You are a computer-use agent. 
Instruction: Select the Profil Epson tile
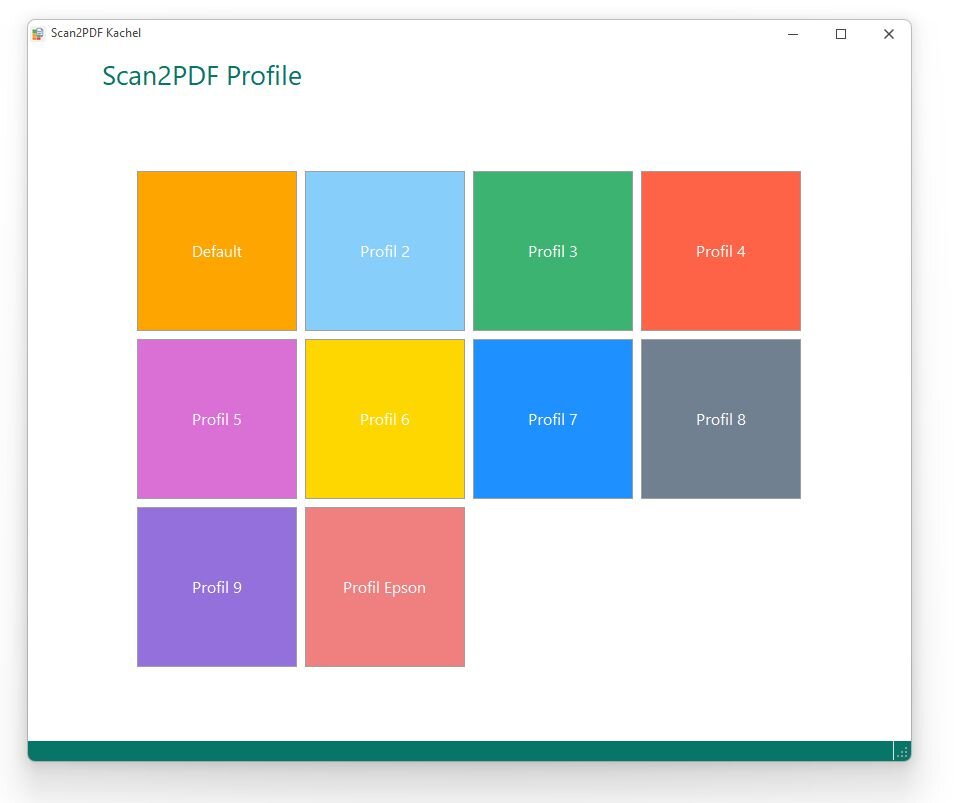[385, 587]
